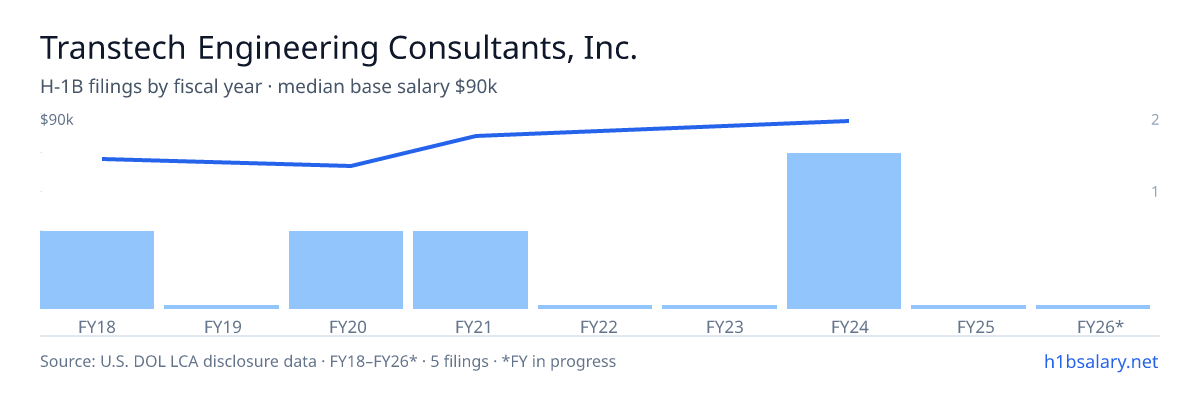This screenshot has height=400, width=1200.
Task: Click the median salary line's FY24 endpoint
Action: [x=848, y=121]
